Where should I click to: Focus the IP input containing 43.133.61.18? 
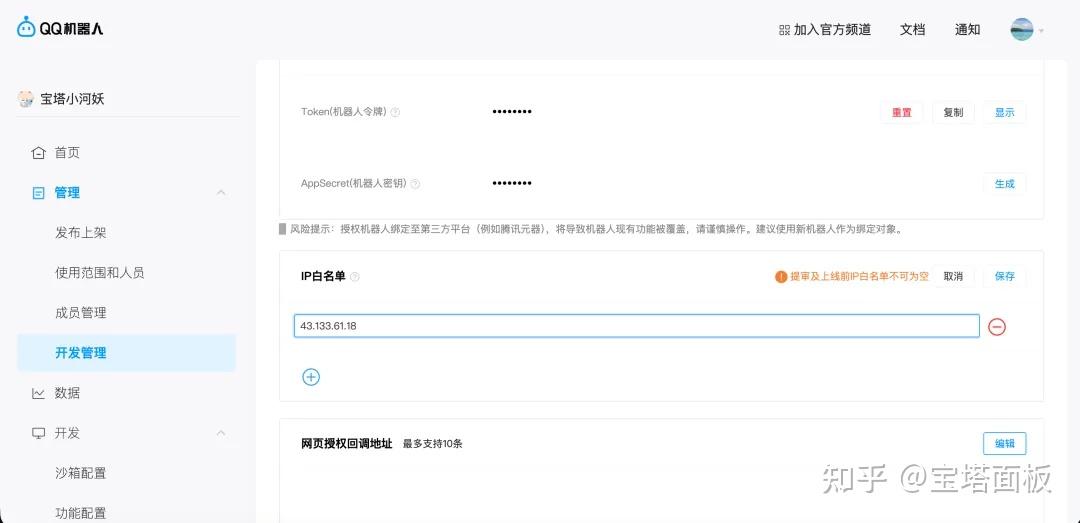[636, 327]
